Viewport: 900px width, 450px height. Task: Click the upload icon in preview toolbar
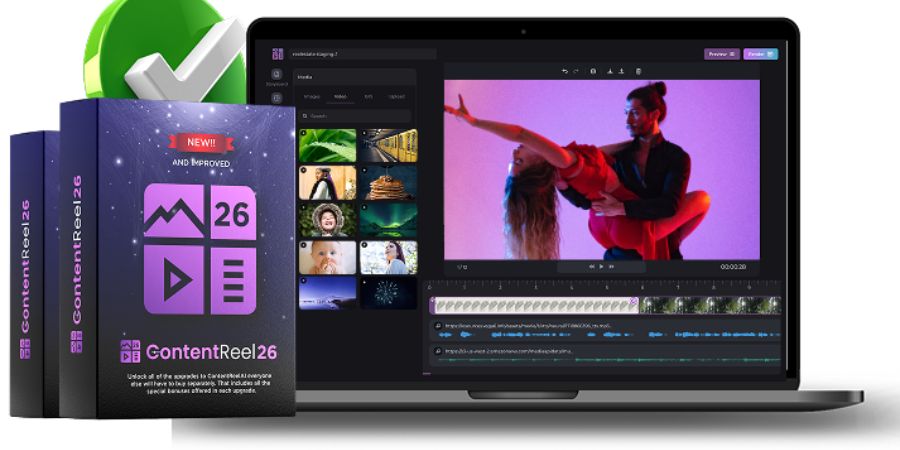621,71
